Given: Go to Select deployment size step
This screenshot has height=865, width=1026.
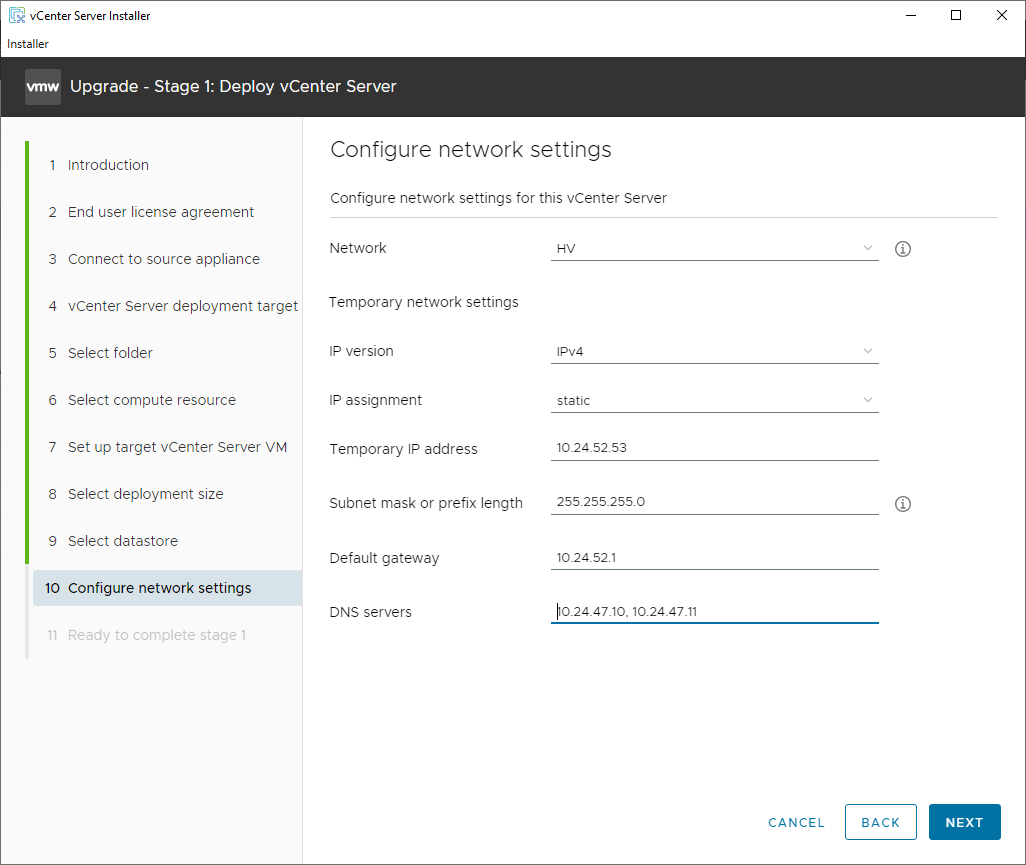Looking at the screenshot, I should click(x=145, y=494).
